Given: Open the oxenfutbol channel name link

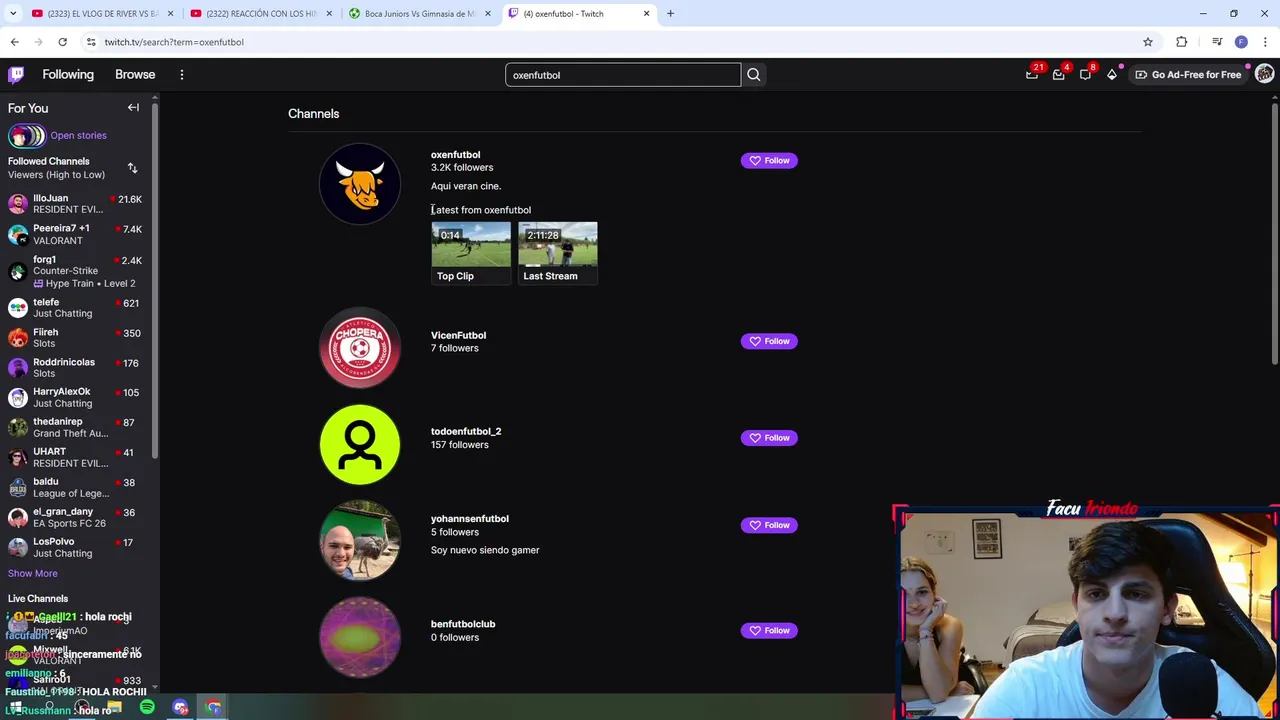Looking at the screenshot, I should pyautogui.click(x=455, y=155).
